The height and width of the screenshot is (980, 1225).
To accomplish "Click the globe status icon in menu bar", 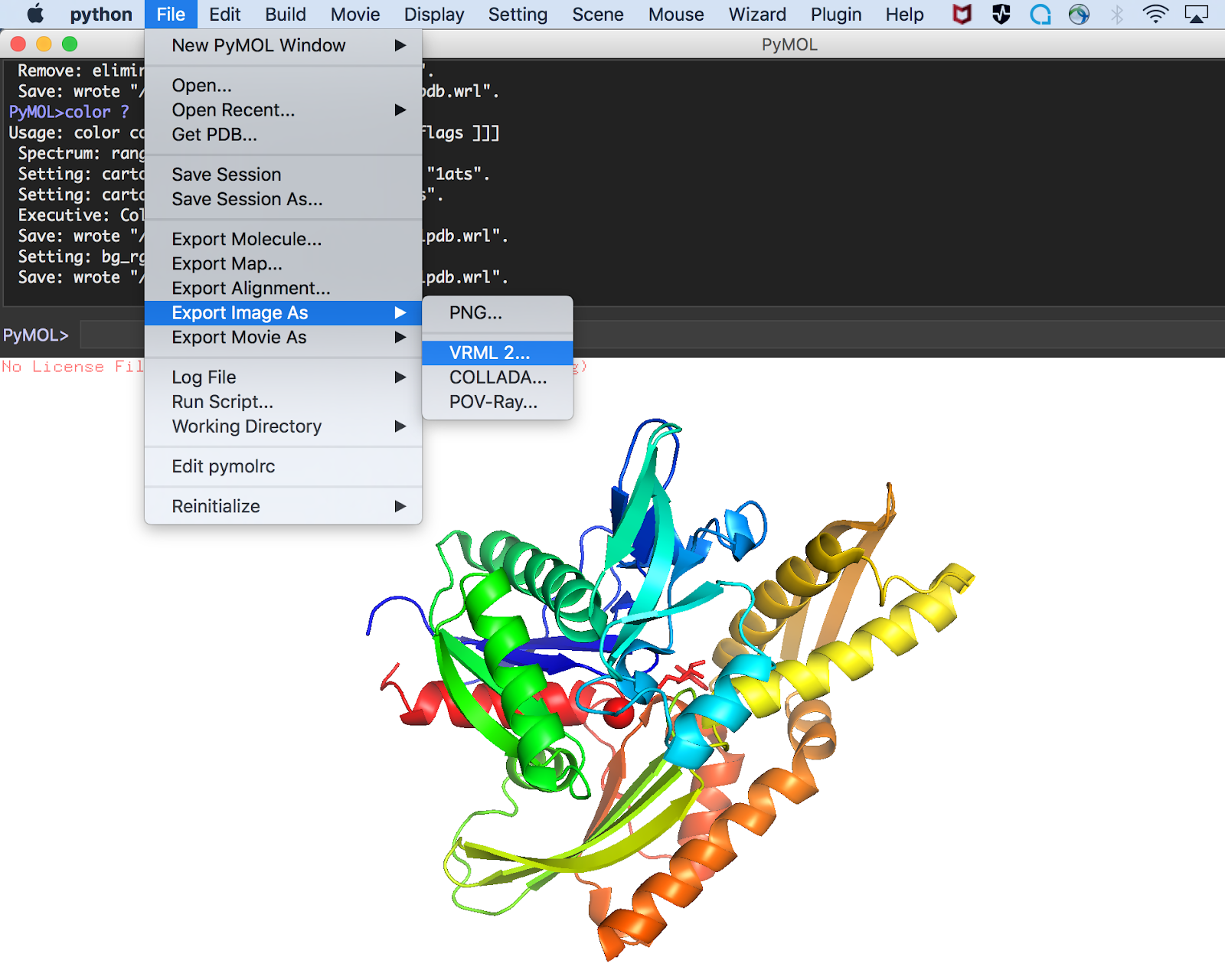I will coord(1079,15).
